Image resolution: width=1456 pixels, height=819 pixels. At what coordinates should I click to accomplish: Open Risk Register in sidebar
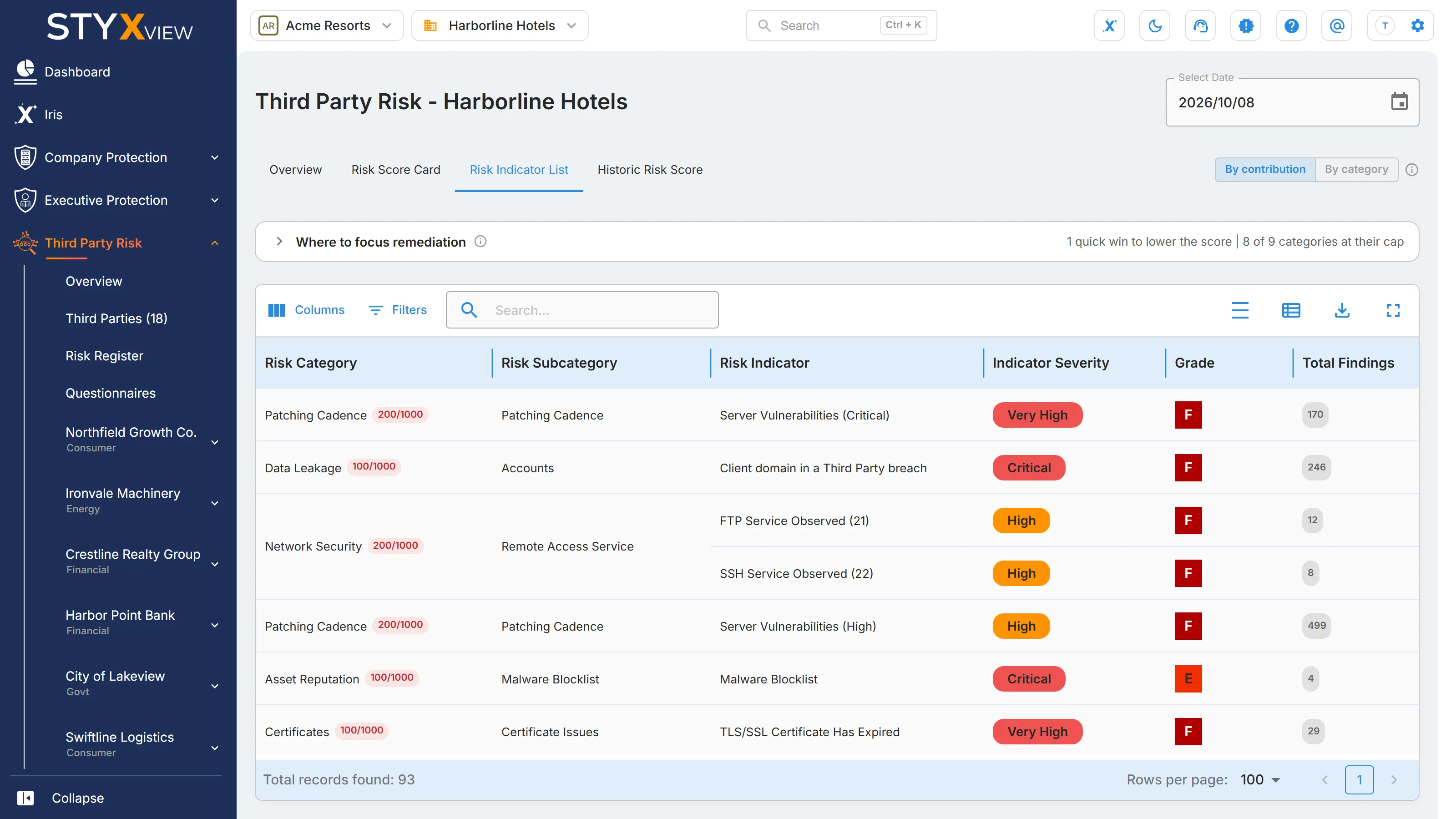(105, 355)
